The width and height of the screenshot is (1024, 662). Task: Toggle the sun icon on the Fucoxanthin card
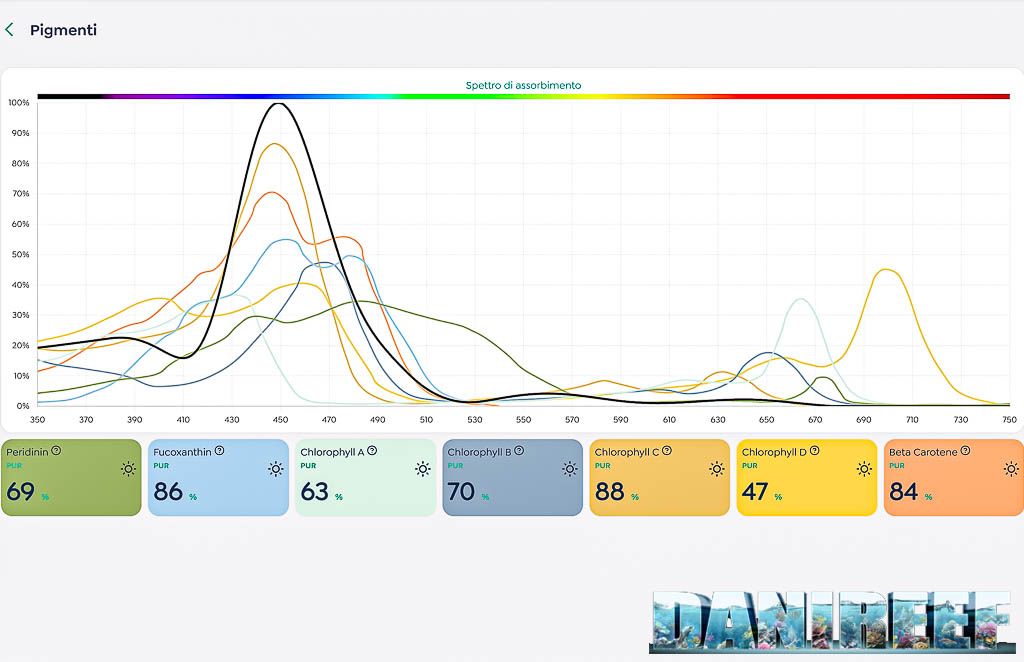[x=275, y=469]
